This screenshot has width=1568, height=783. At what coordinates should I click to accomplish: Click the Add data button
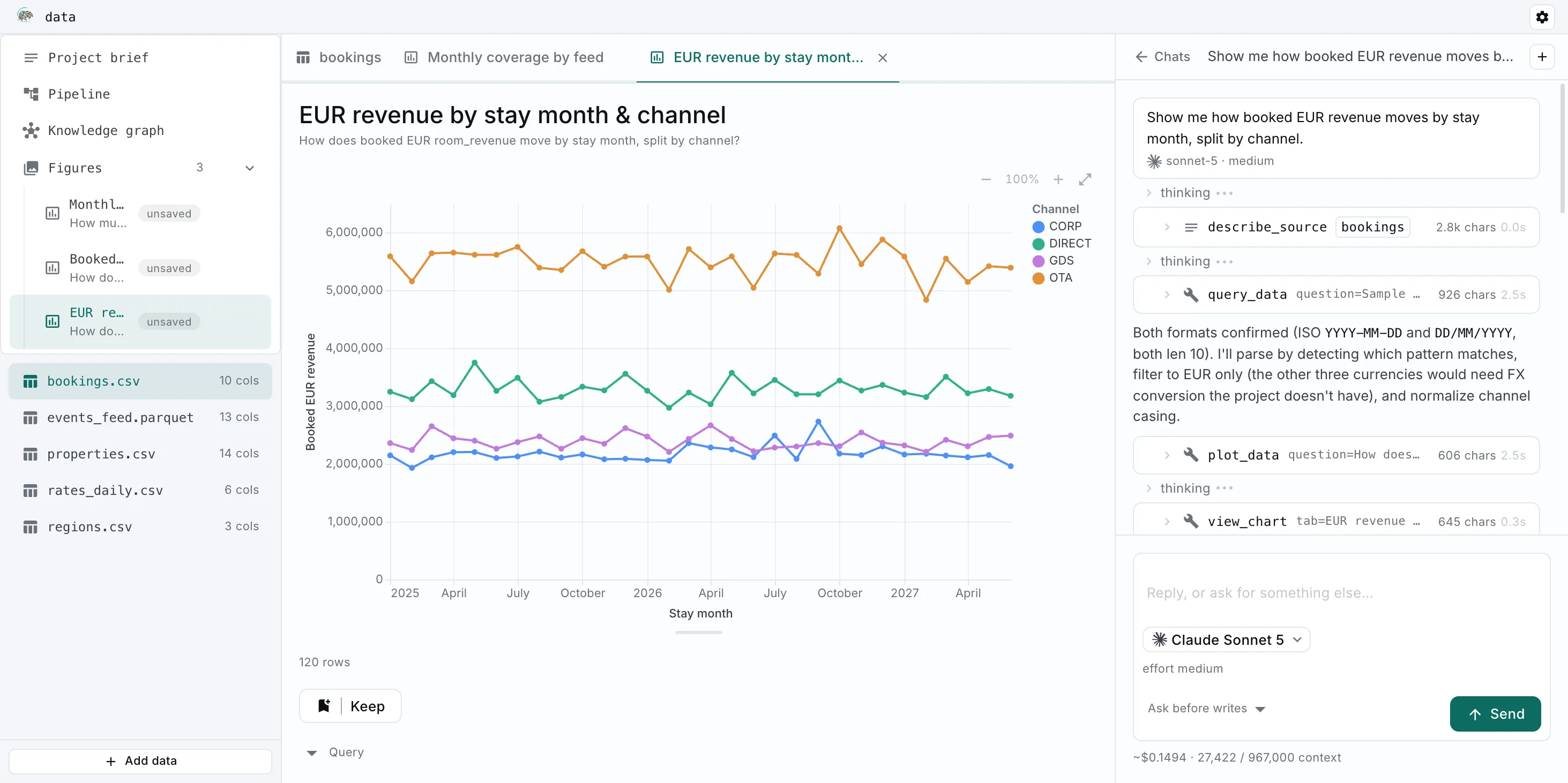pos(140,761)
